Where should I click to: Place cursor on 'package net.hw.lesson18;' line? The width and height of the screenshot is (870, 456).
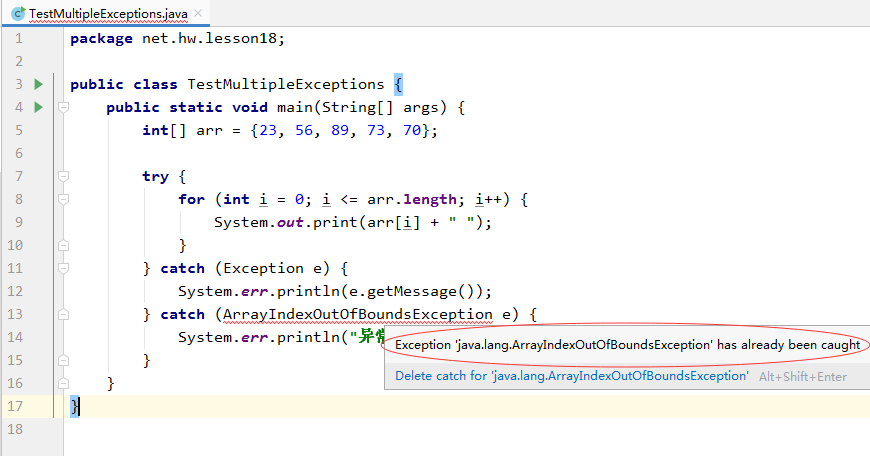[178, 38]
